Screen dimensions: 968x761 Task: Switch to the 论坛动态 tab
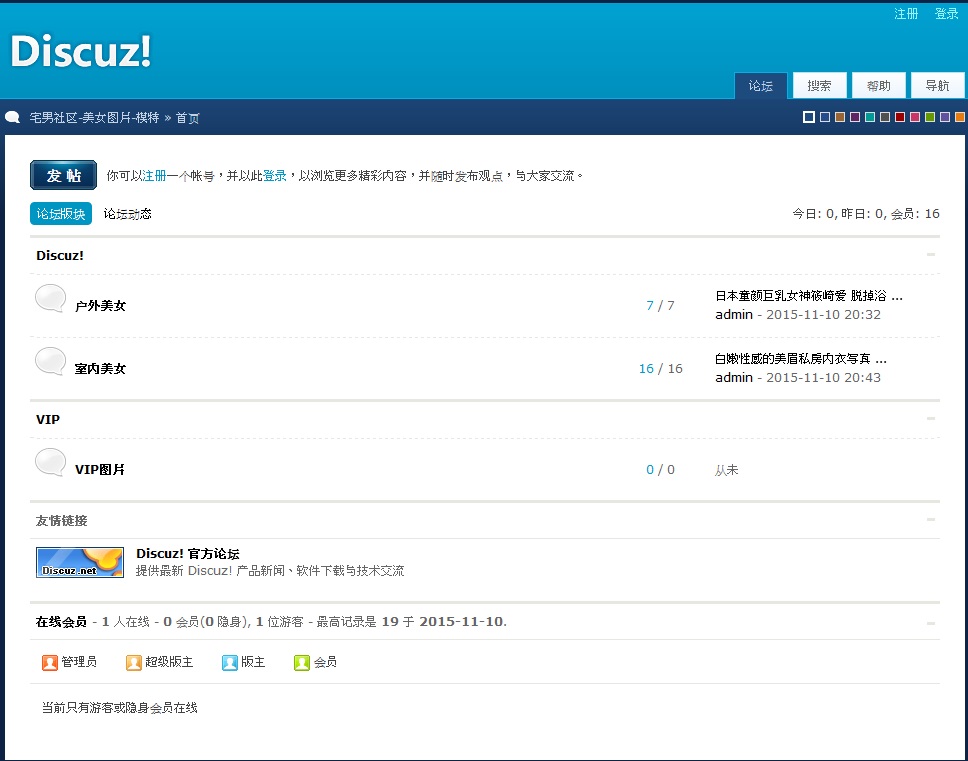[127, 214]
